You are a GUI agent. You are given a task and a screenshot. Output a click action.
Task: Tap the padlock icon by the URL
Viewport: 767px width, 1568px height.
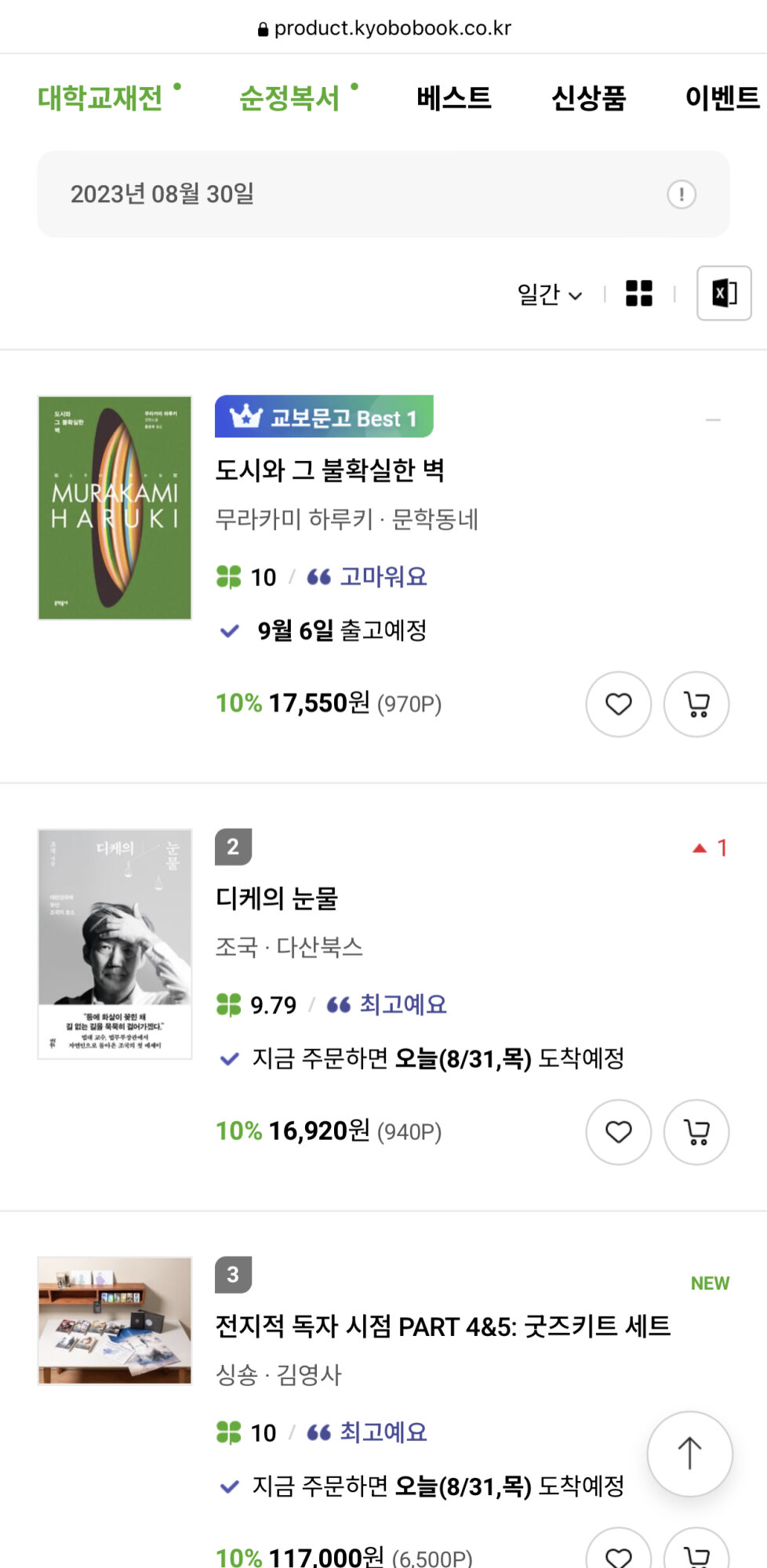(x=263, y=30)
